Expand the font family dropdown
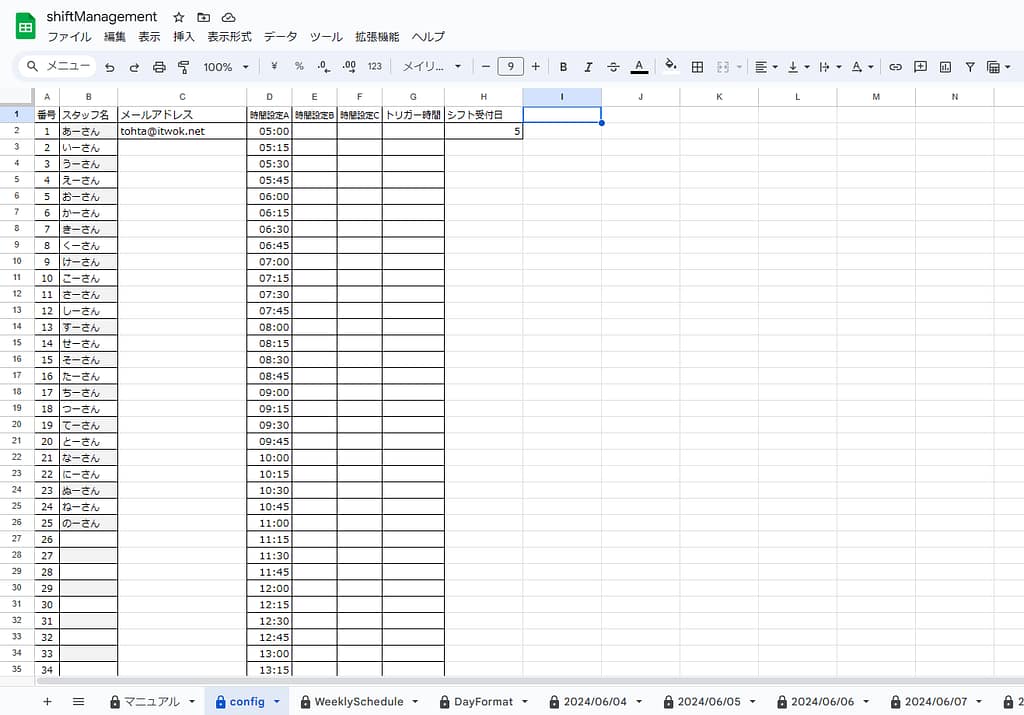This screenshot has width=1024, height=715. tap(432, 67)
